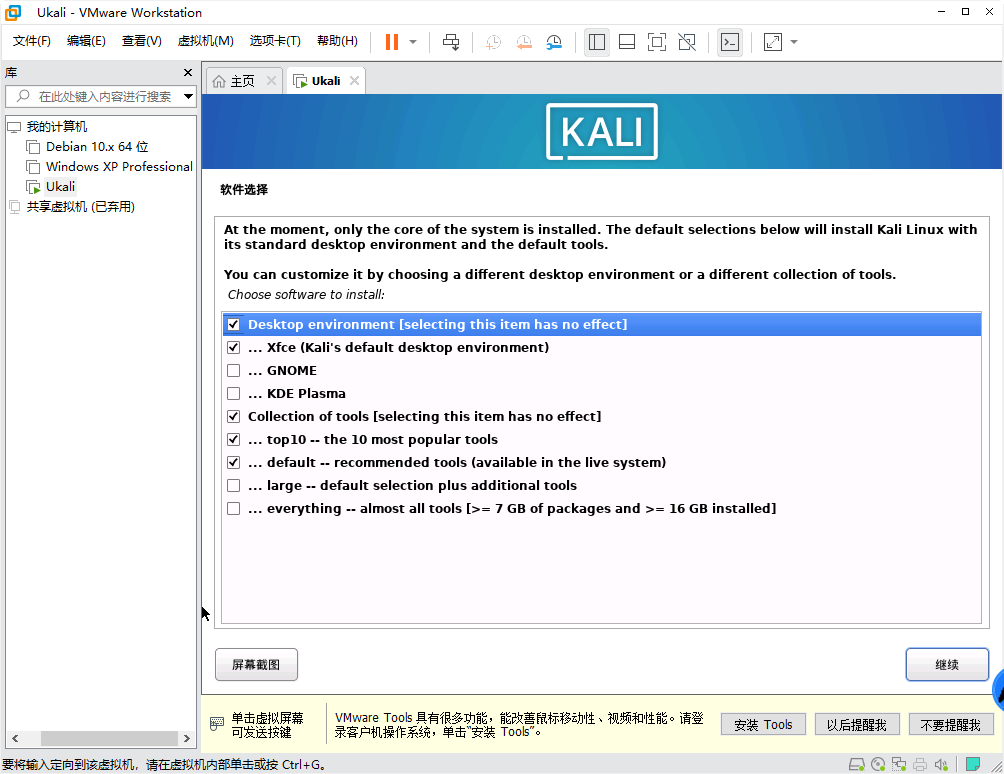Uncheck the default recommended tools checkbox
1004x774 pixels.
(234, 463)
